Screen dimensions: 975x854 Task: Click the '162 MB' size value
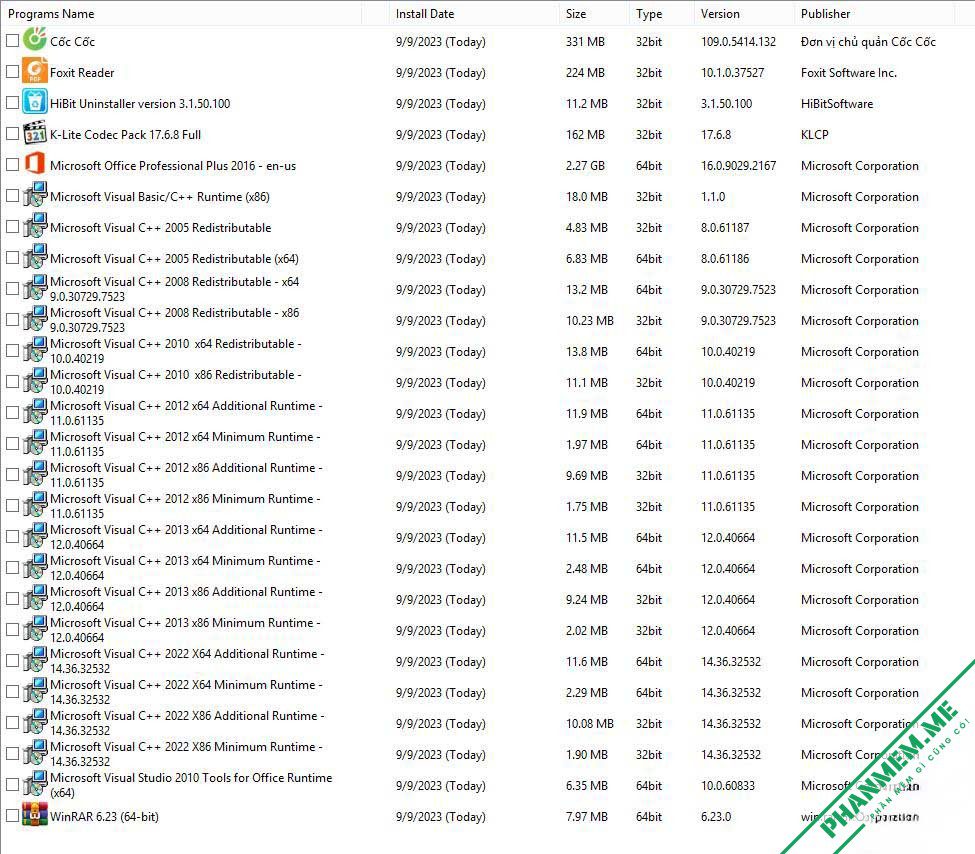tap(585, 135)
